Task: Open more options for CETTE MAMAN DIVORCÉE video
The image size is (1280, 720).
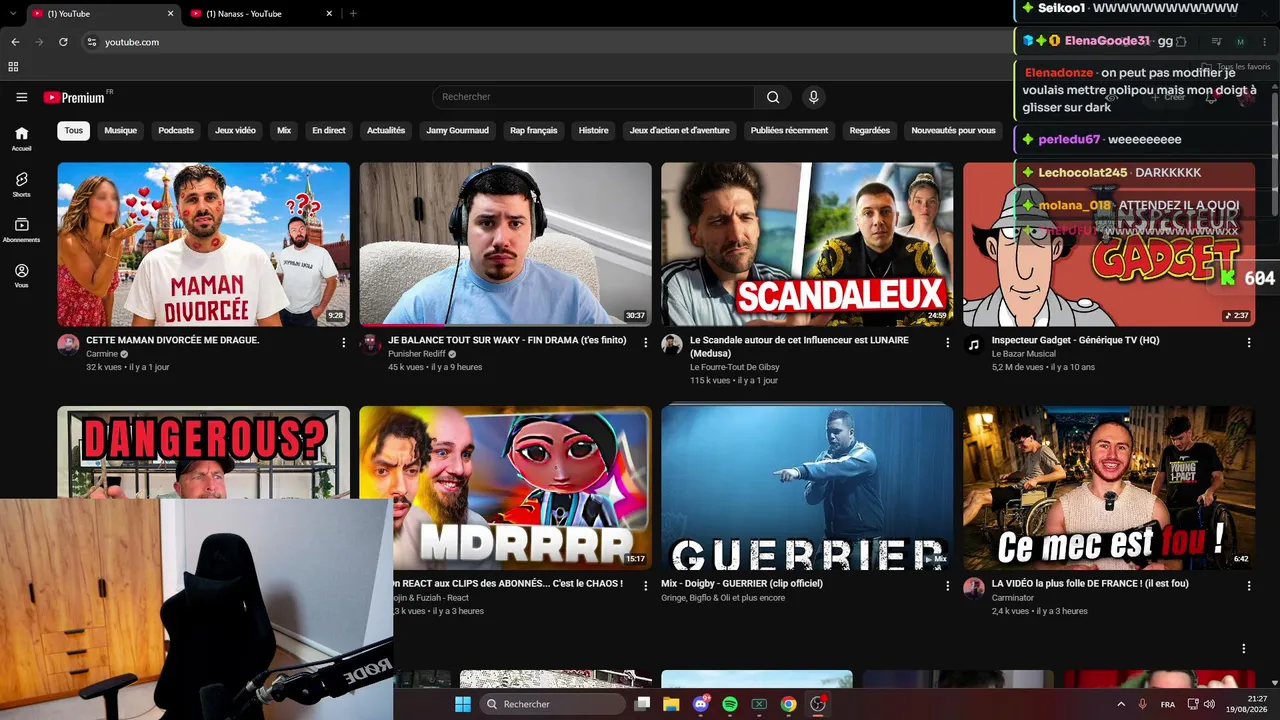Action: pyautogui.click(x=344, y=342)
